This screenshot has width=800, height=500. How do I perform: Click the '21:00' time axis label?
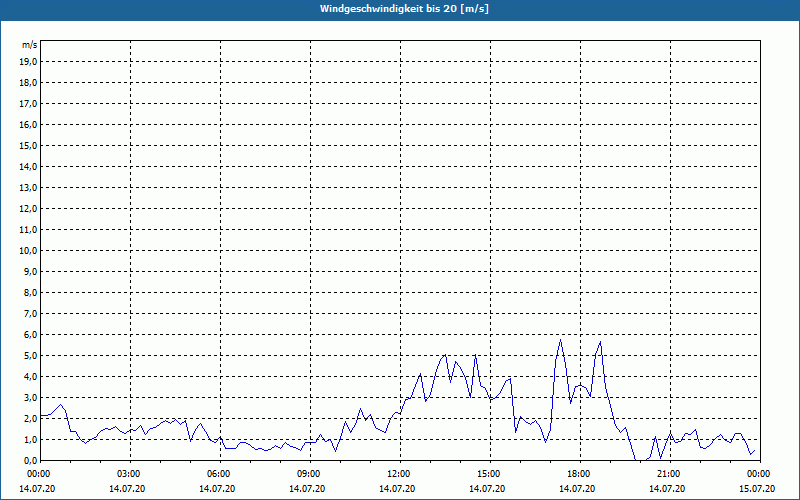pyautogui.click(x=670, y=474)
